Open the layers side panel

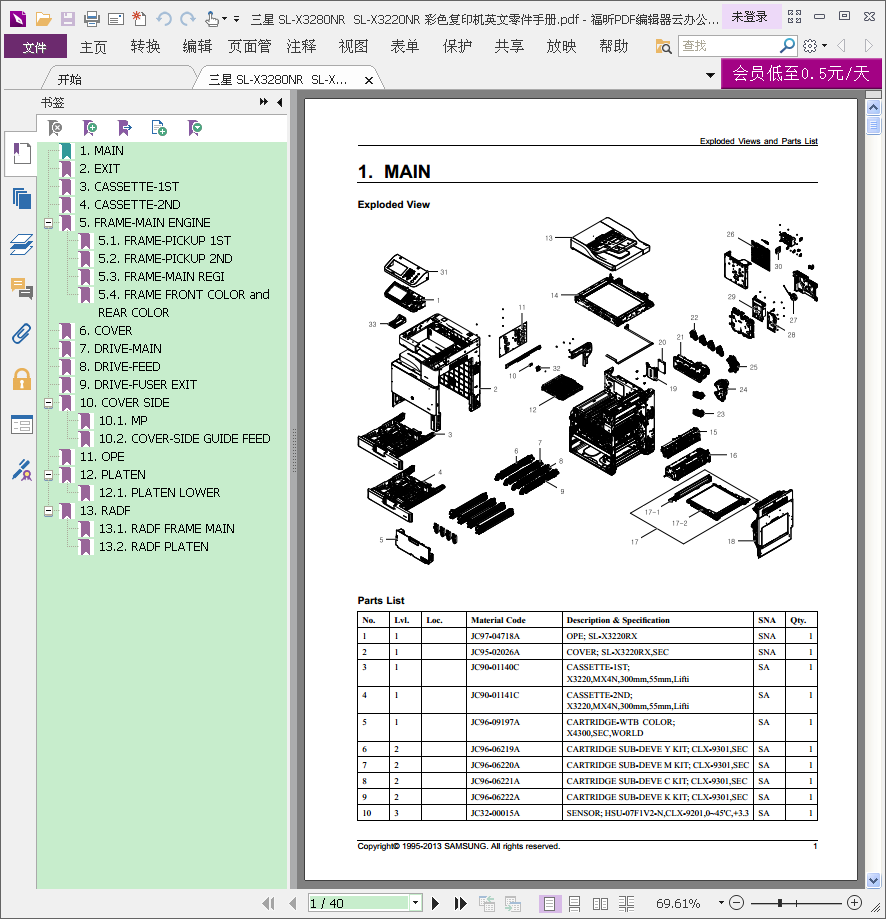point(22,244)
